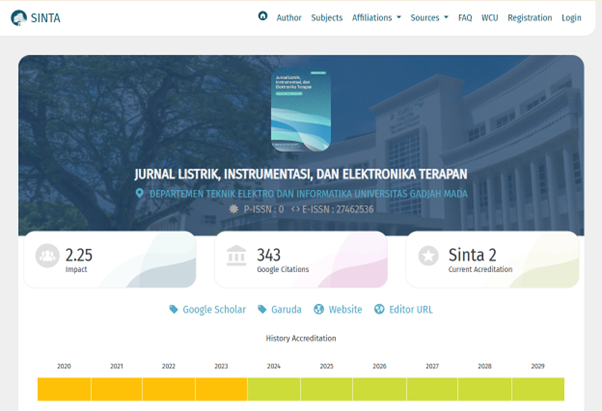The width and height of the screenshot is (602, 411).
Task: Click the SINTA logo icon
Action: click(x=19, y=17)
